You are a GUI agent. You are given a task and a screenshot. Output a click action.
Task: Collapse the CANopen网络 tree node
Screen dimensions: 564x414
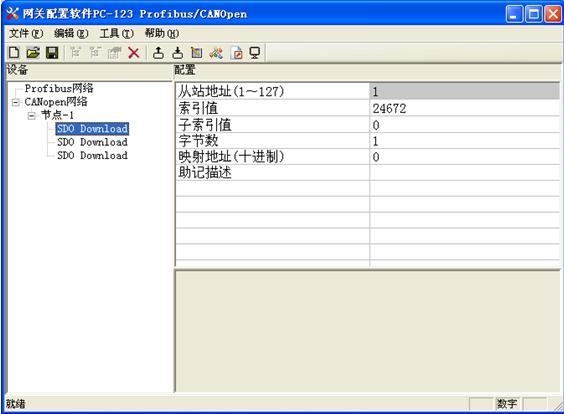[15, 103]
